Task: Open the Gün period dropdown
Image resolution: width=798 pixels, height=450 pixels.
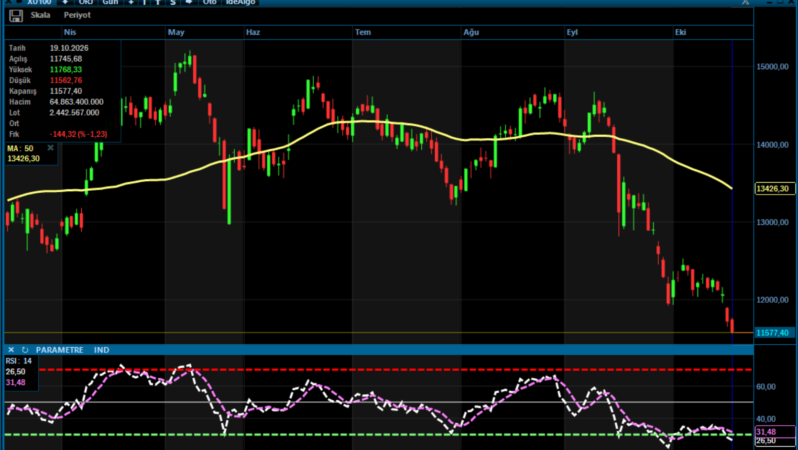Action: tap(110, 2)
